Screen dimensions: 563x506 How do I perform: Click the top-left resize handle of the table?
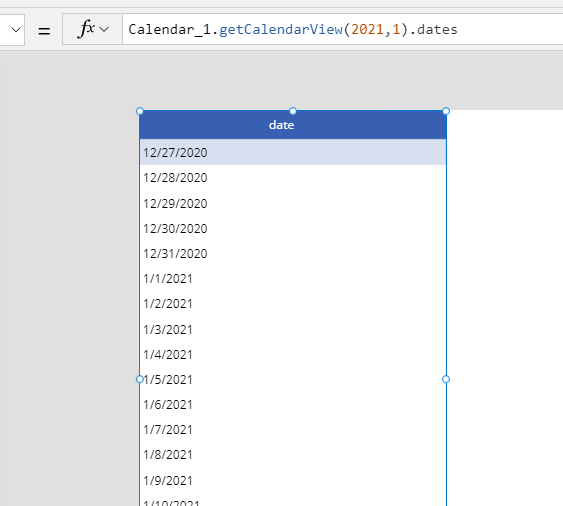click(x=140, y=111)
